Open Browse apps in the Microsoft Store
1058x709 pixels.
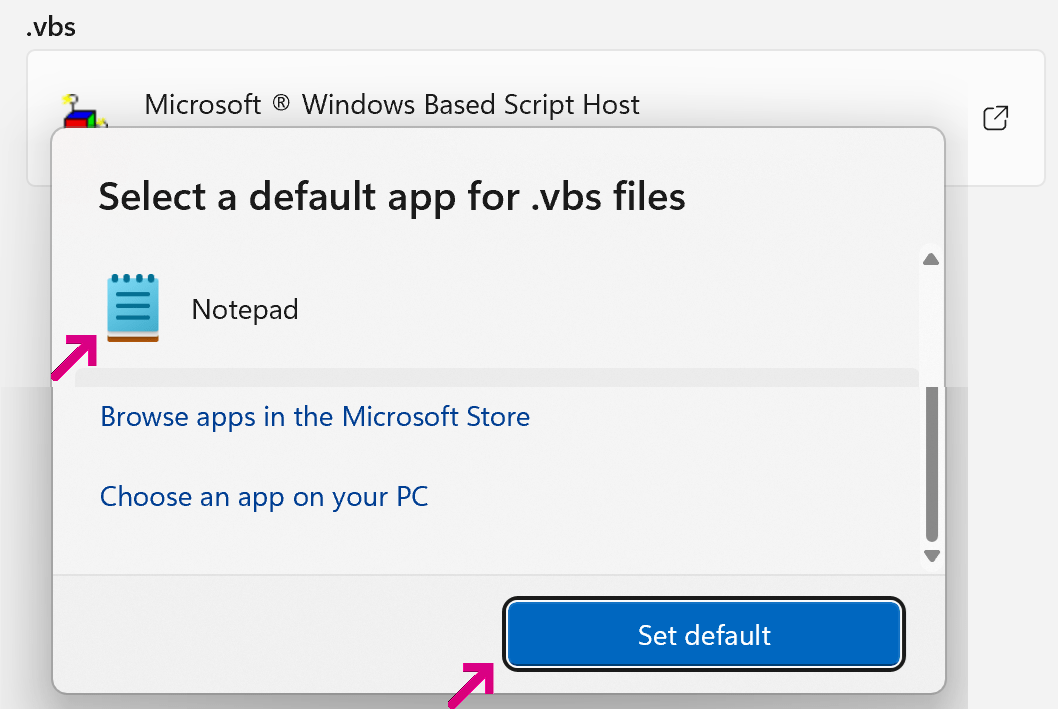pos(315,417)
